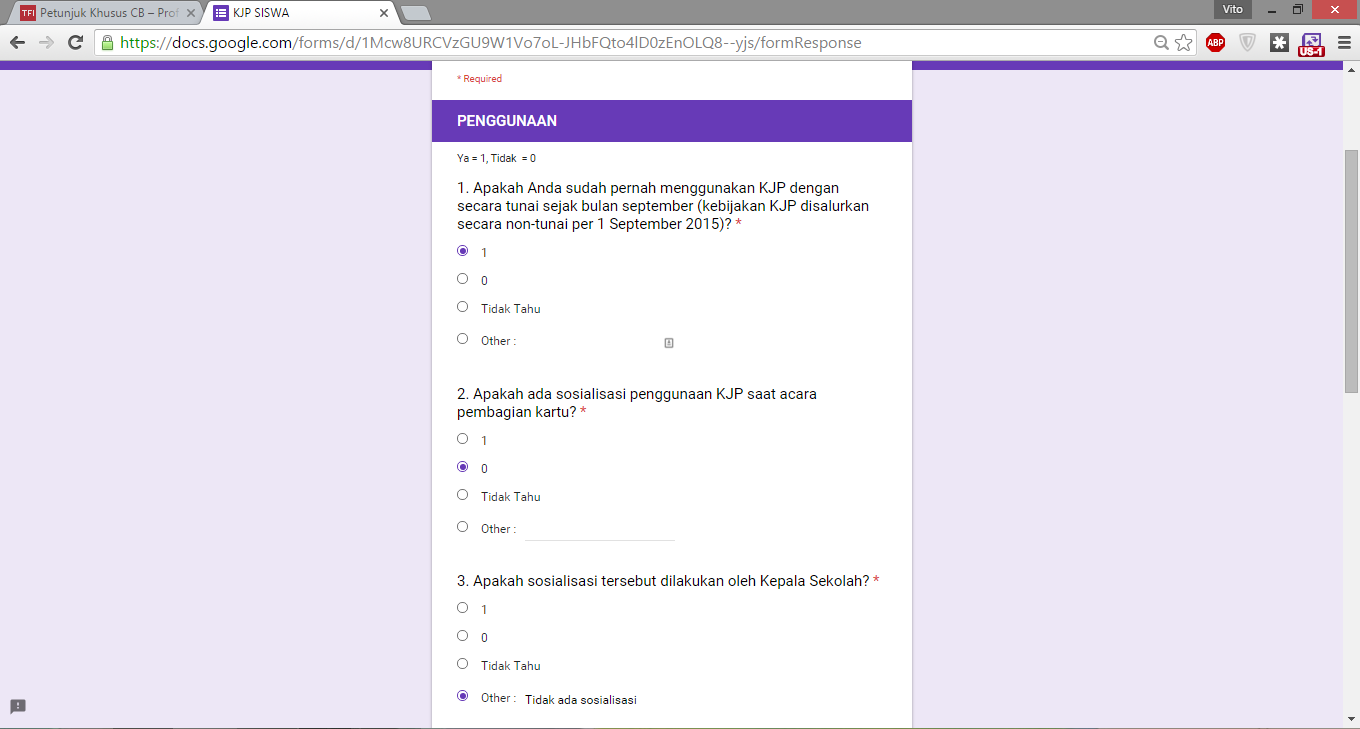
Task: Click the Other text field in question 2
Action: pyautogui.click(x=600, y=529)
